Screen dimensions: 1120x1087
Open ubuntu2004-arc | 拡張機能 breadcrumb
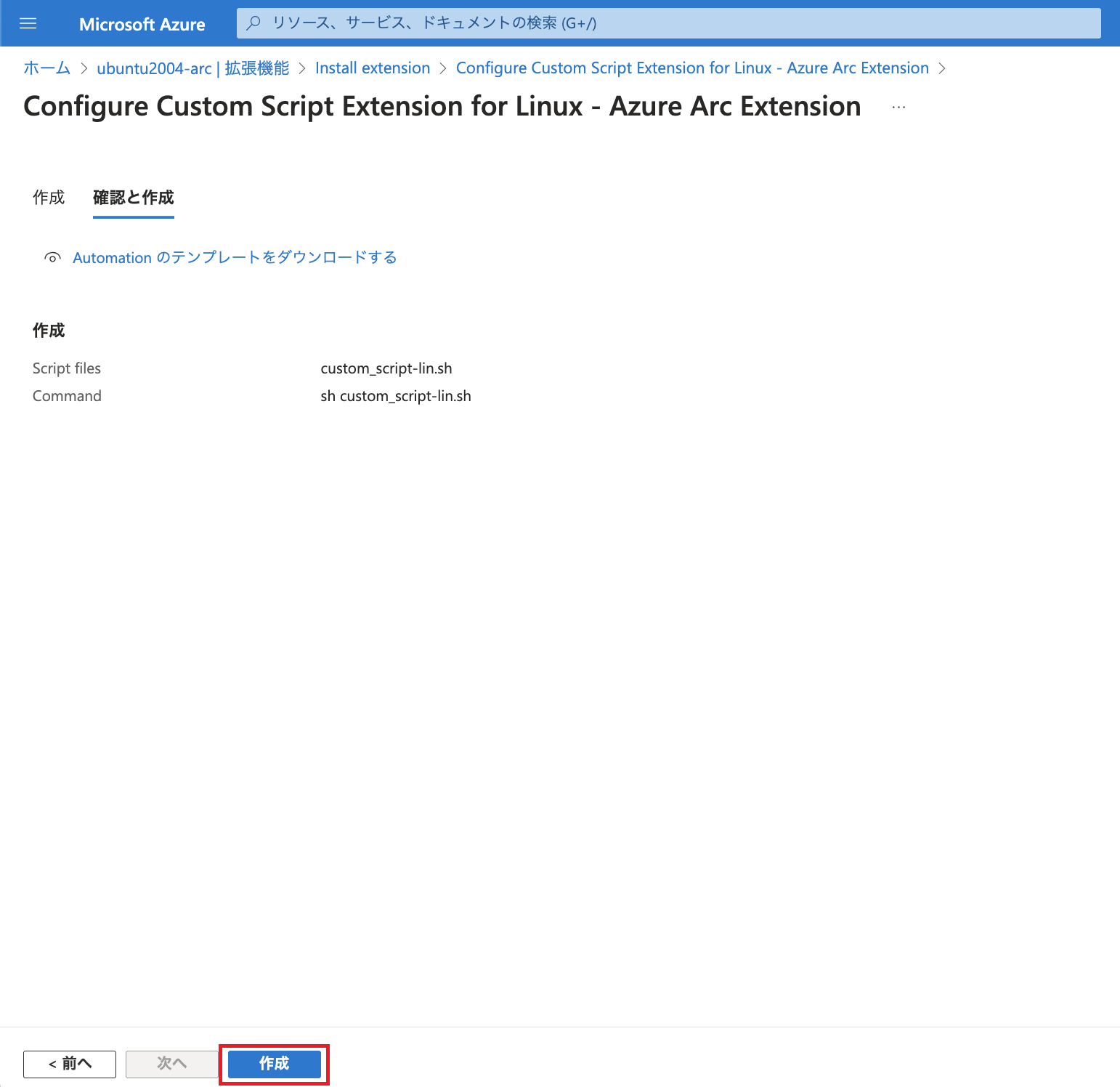point(193,68)
